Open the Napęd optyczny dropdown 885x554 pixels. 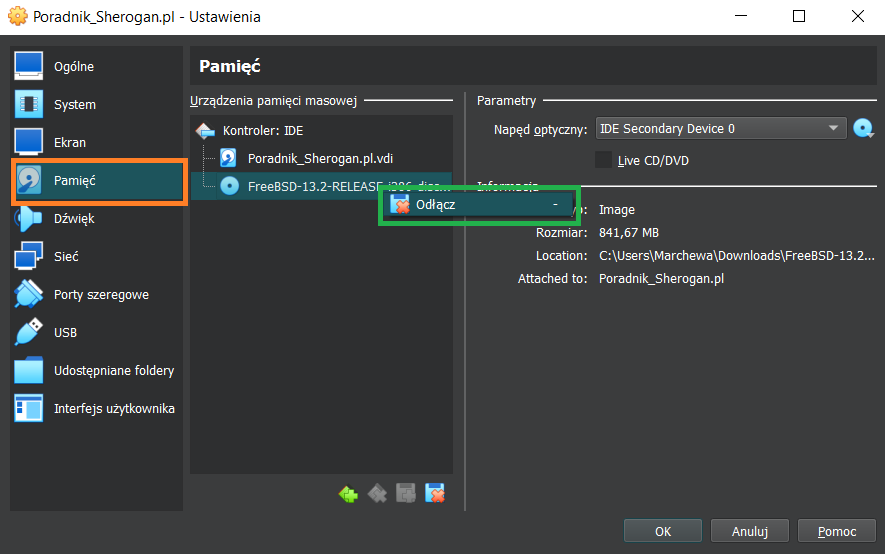[720, 129]
